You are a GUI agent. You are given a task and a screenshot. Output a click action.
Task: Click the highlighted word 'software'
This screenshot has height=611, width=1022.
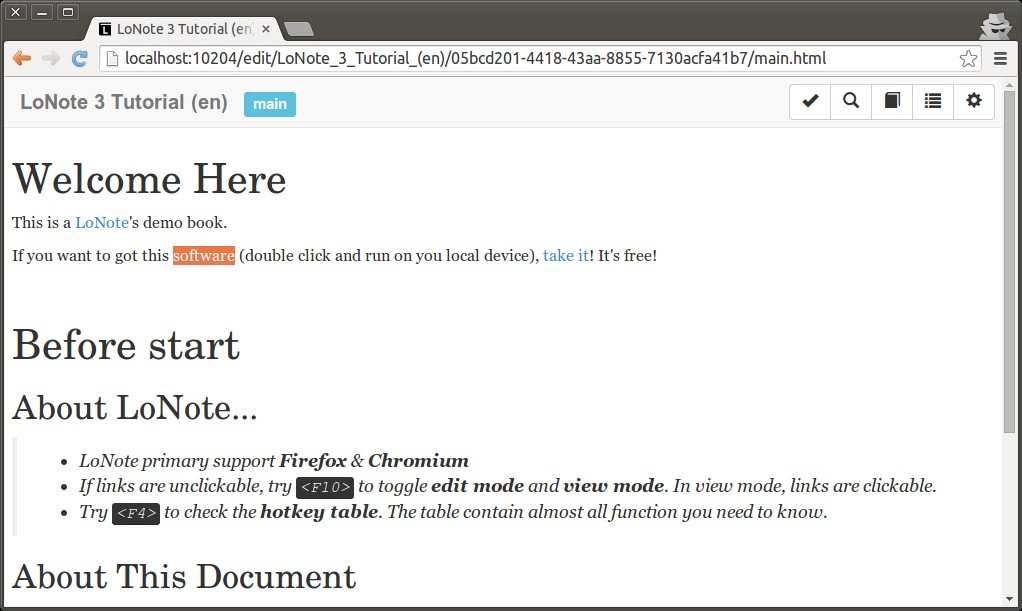[204, 256]
